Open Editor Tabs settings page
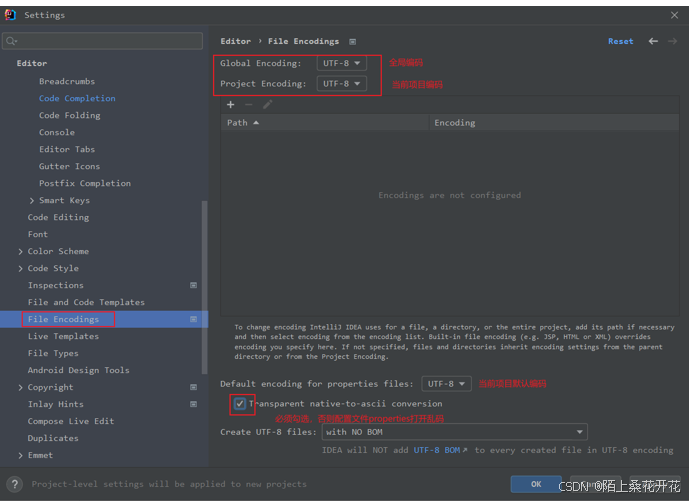689x501 pixels. click(67, 149)
